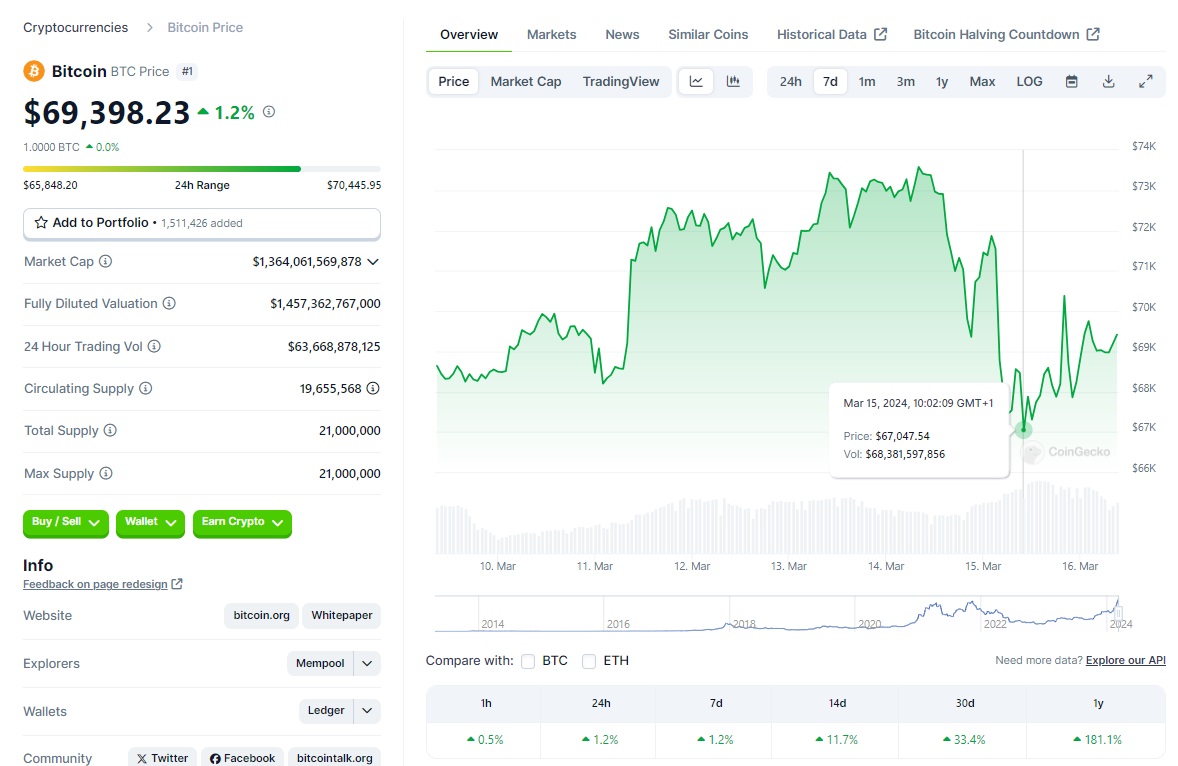Open Twitter community link
Viewport: 1178px width, 766px height.
pos(162,758)
